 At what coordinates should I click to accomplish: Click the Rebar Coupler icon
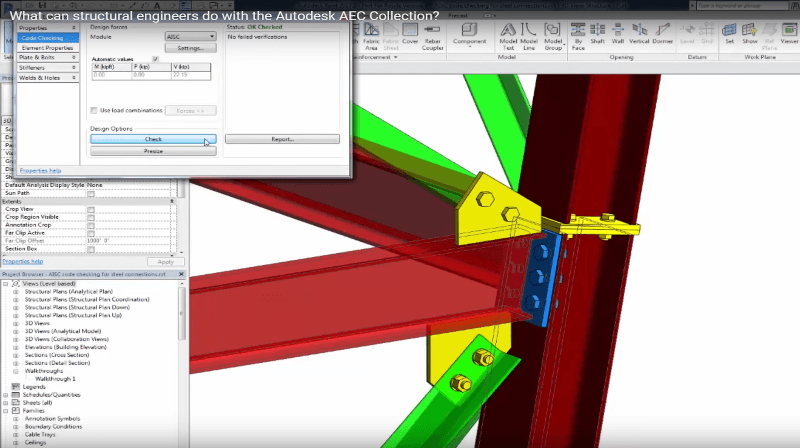(x=431, y=37)
